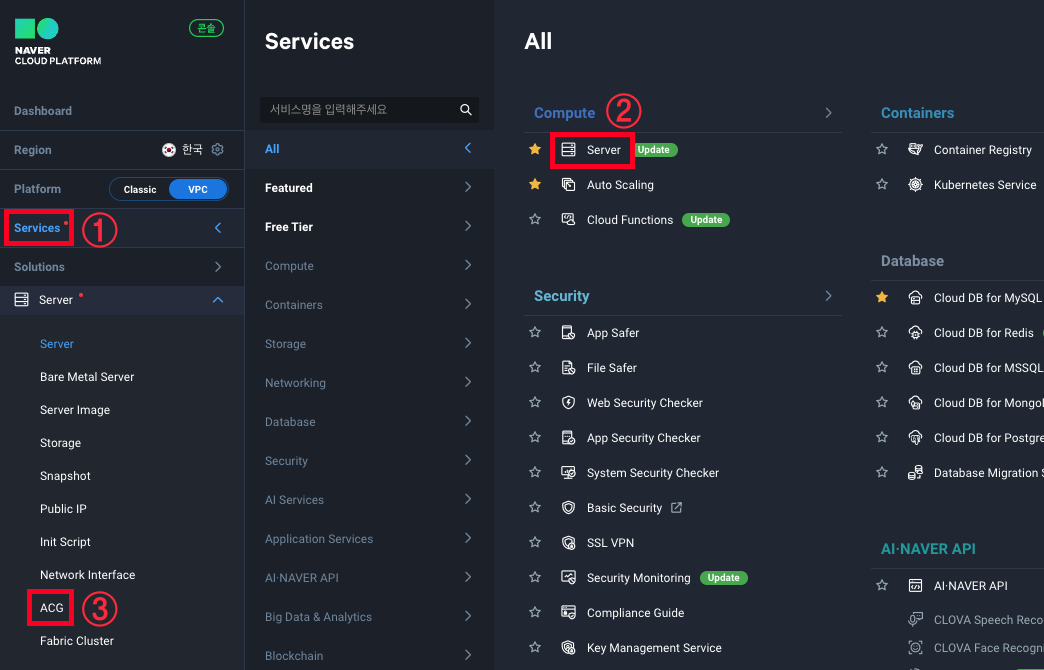Focus the service name search field

(369, 109)
